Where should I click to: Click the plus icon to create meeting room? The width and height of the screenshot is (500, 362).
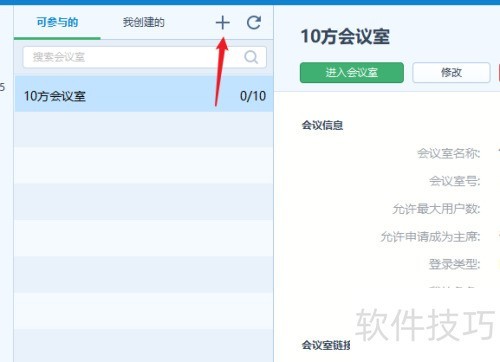223,23
